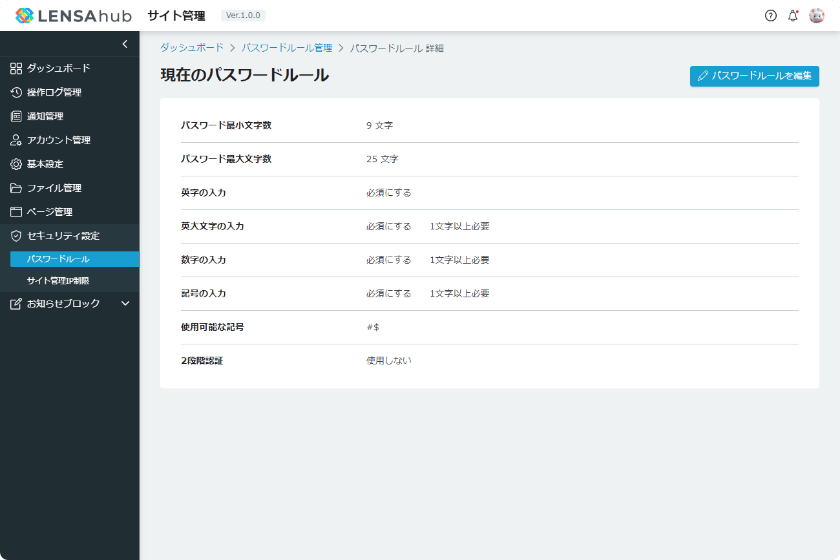Click the value 9 文字
Screen dimensions: 840x560
tap(380, 125)
